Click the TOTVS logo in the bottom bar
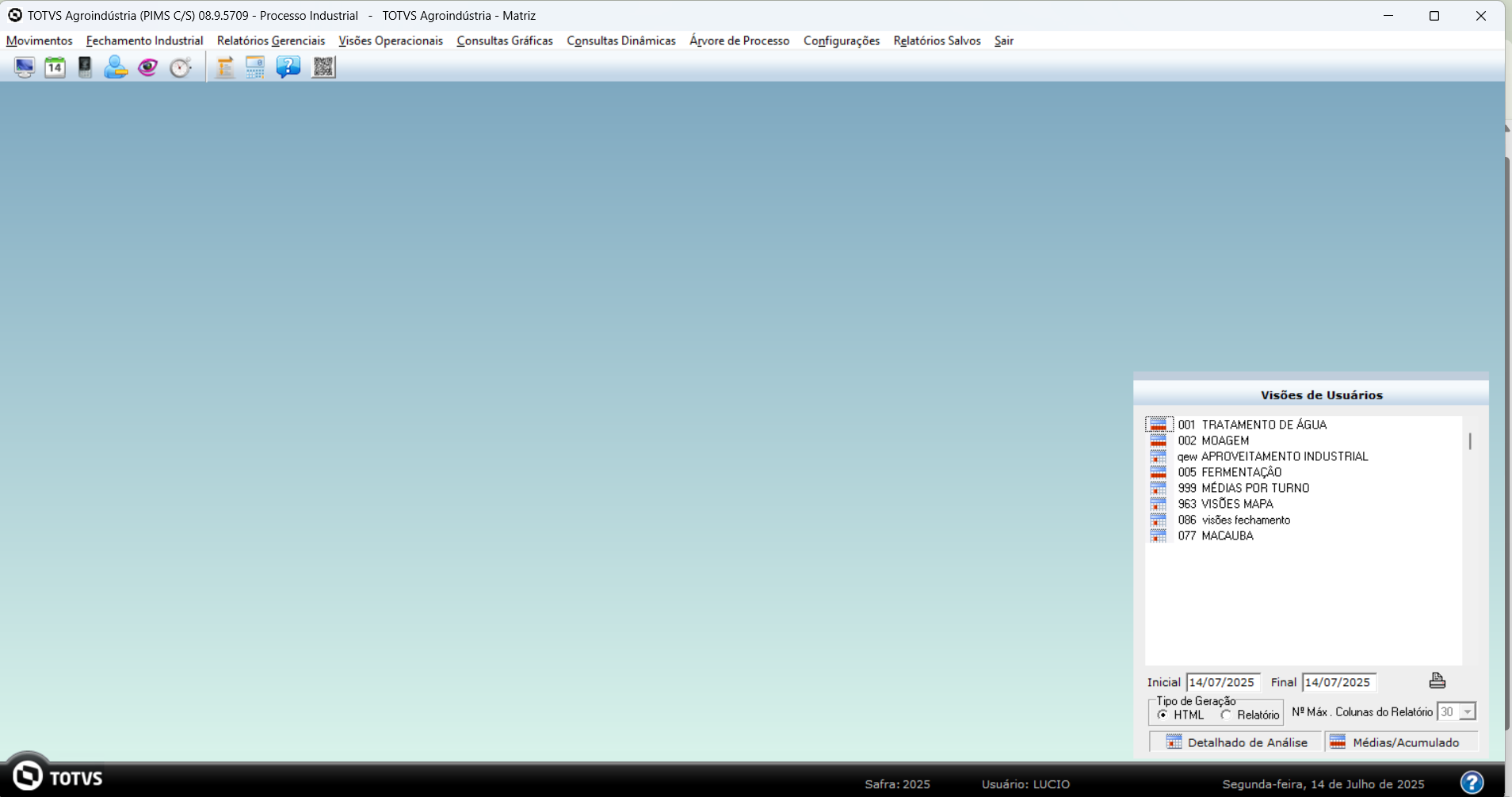 58,777
